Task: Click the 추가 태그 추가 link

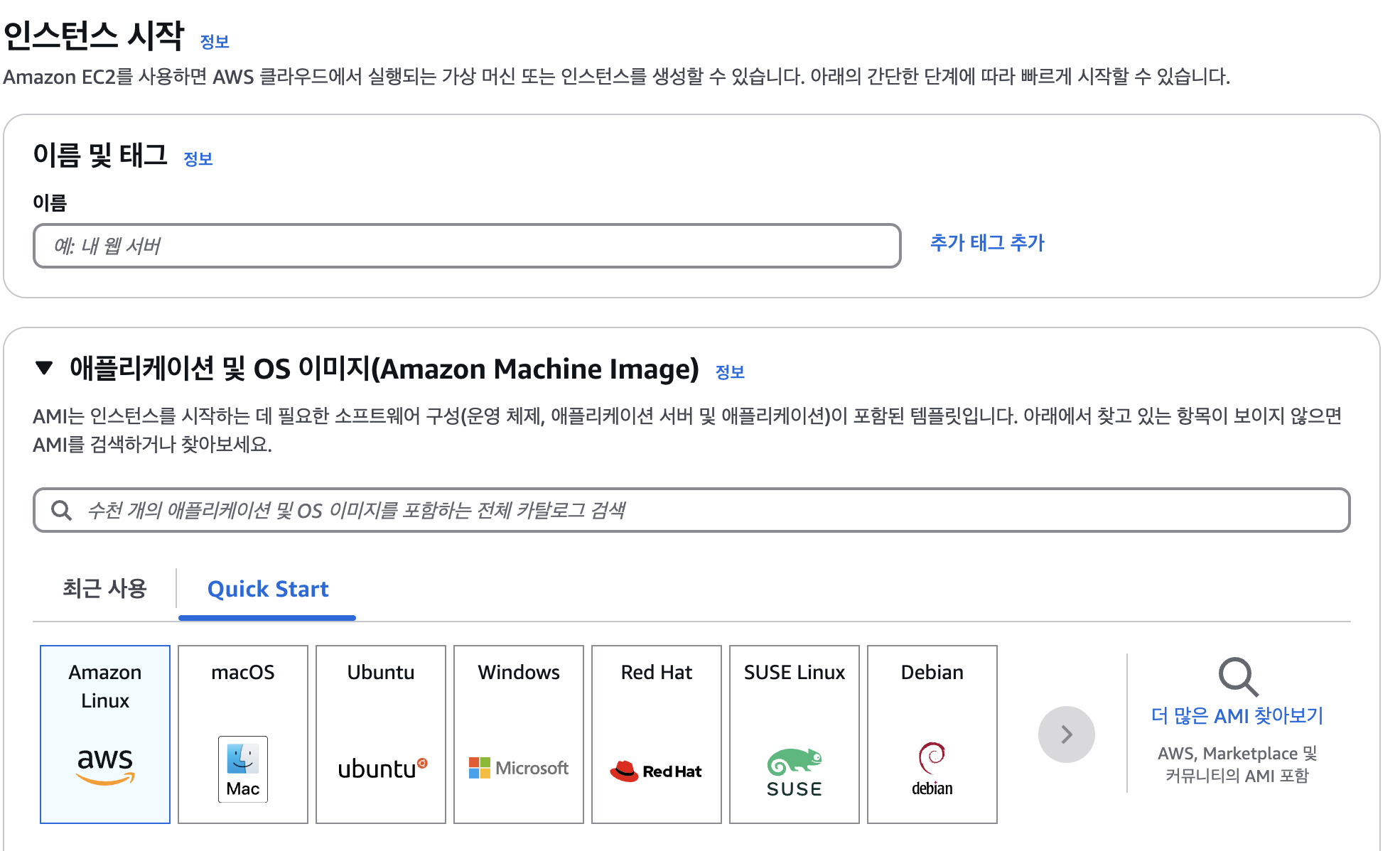Action: (x=986, y=243)
